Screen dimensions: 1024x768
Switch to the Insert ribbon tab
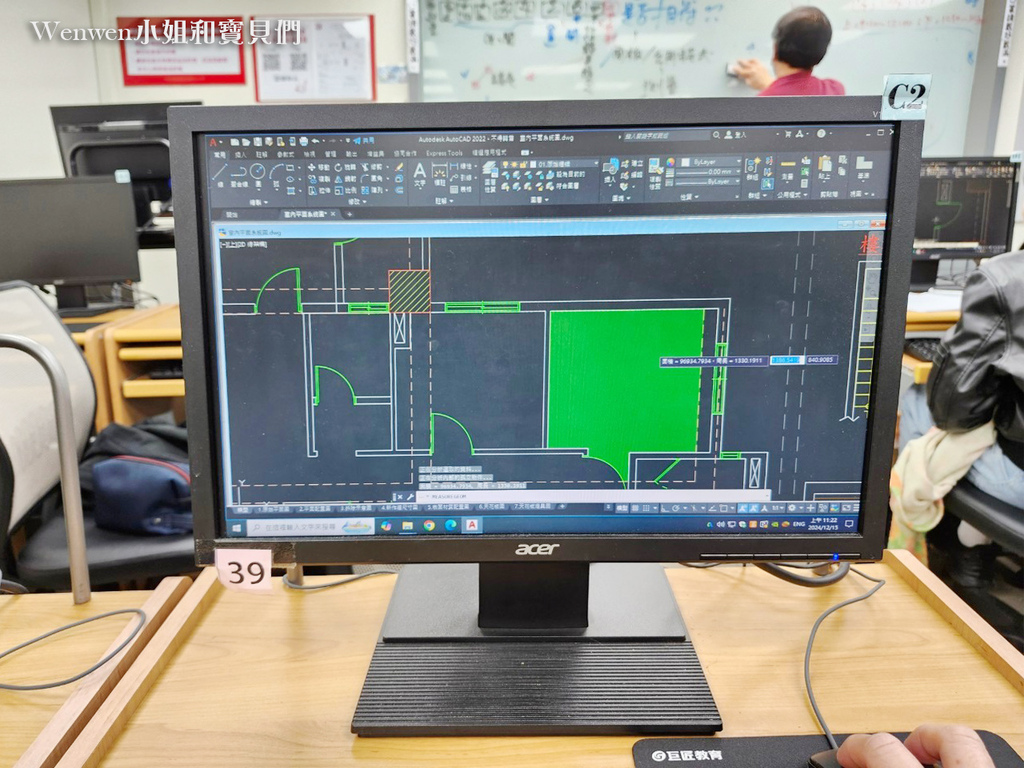tap(240, 154)
